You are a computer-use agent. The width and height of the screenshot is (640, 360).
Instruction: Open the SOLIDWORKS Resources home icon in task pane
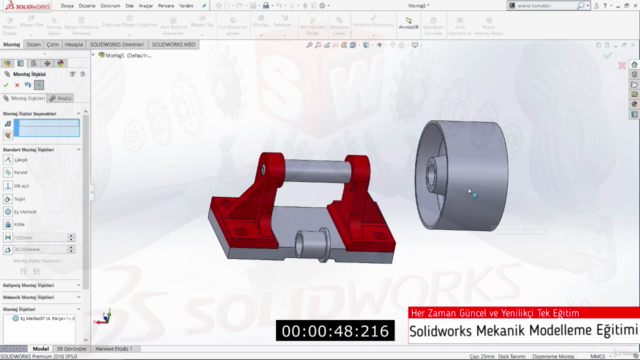(634, 64)
